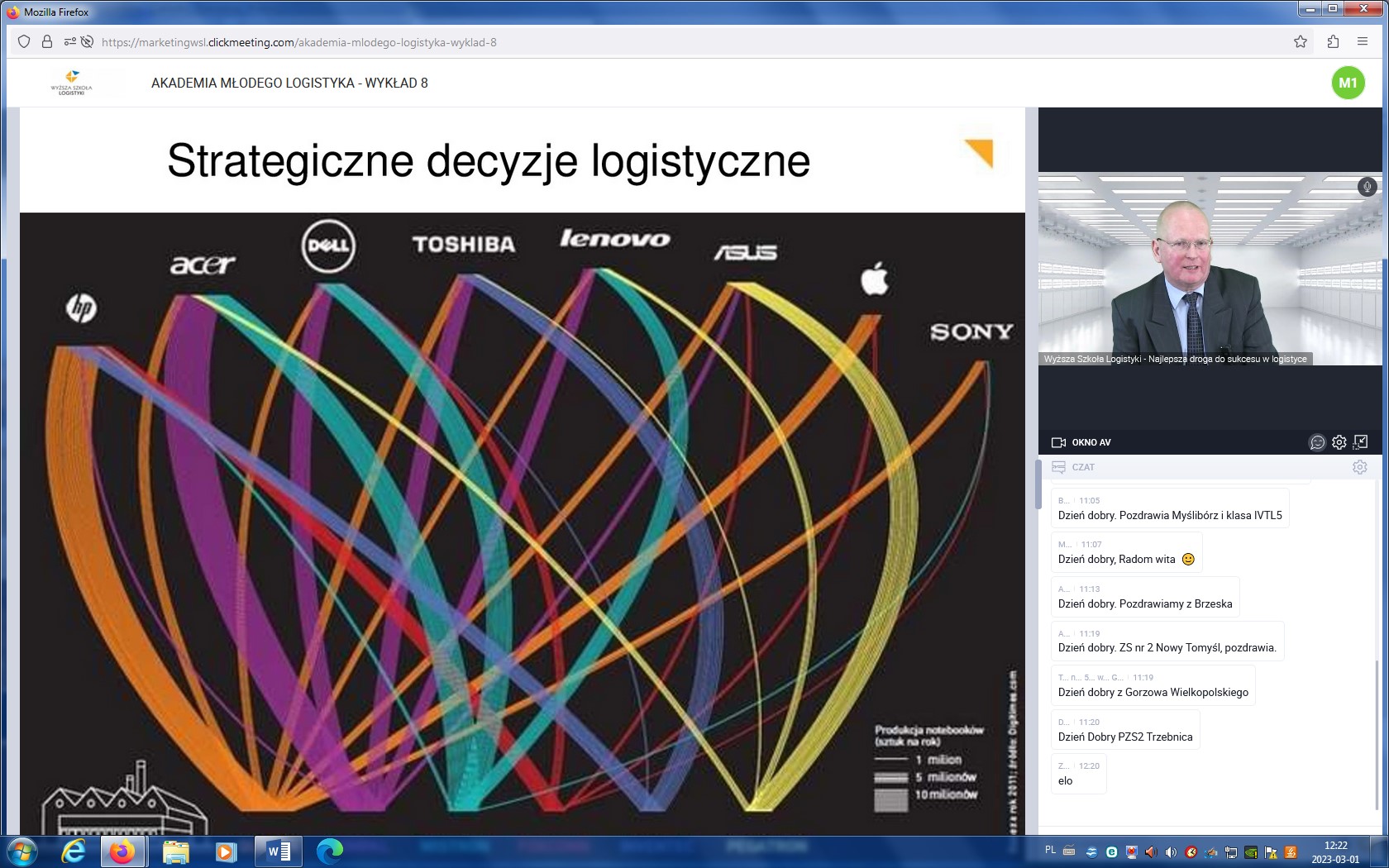The image size is (1389, 868).
Task: Open Microsoft Word from the taskbar
Action: point(278,851)
